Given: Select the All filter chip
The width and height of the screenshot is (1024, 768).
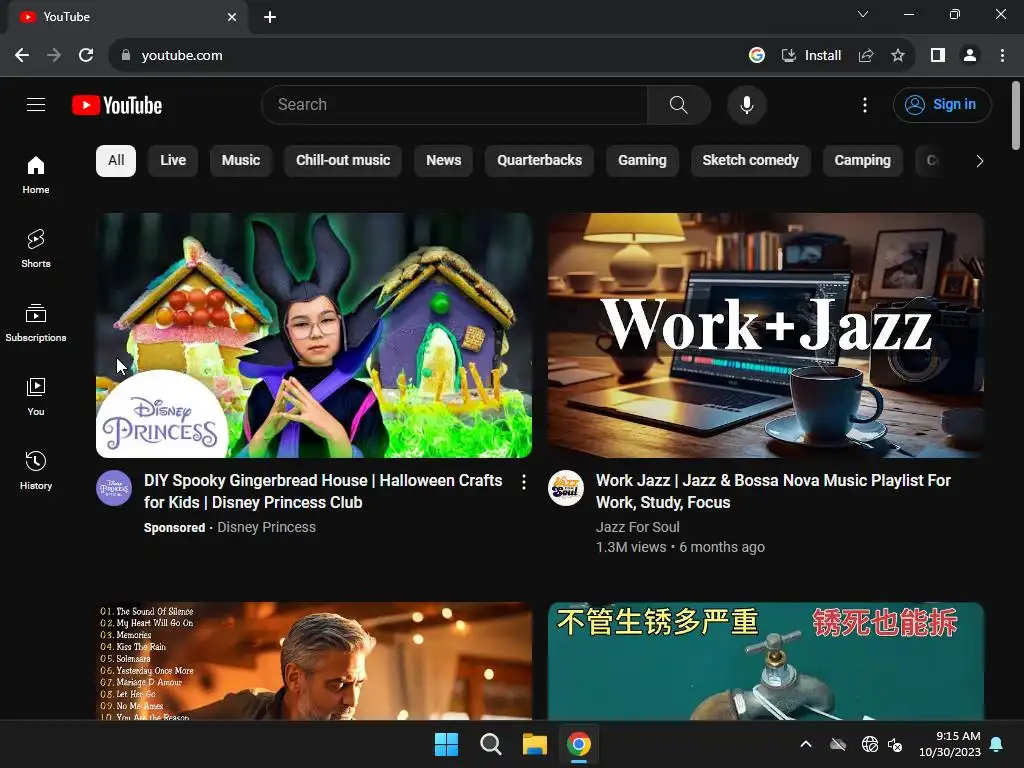Looking at the screenshot, I should click(116, 161).
